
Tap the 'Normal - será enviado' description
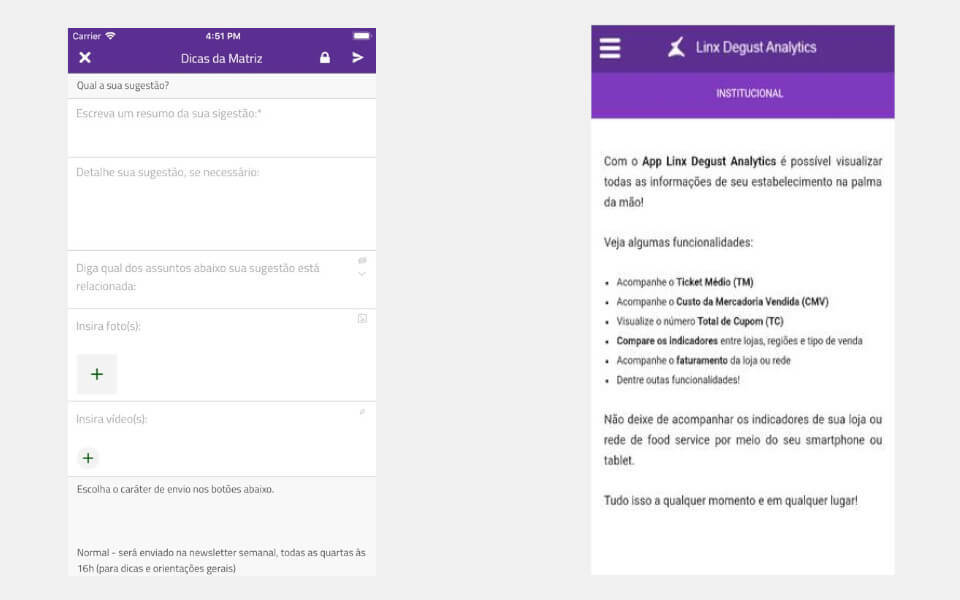pyautogui.click(x=221, y=560)
